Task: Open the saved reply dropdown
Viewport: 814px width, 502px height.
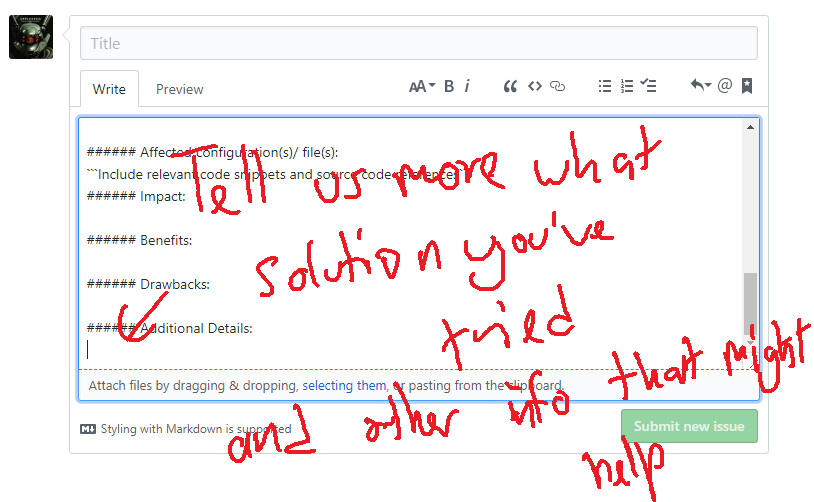Action: (x=700, y=85)
